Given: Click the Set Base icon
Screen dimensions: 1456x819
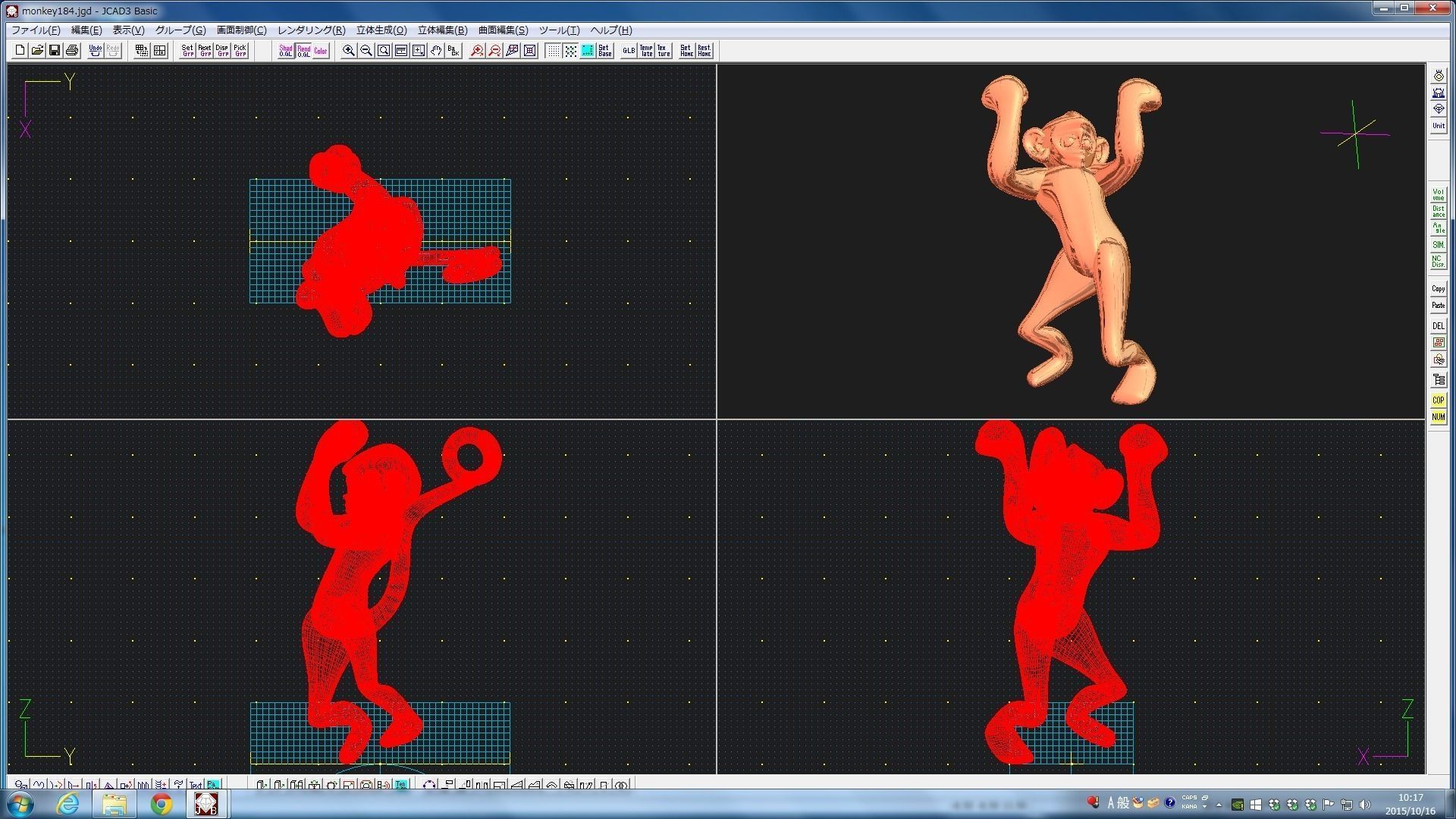Looking at the screenshot, I should tap(604, 51).
